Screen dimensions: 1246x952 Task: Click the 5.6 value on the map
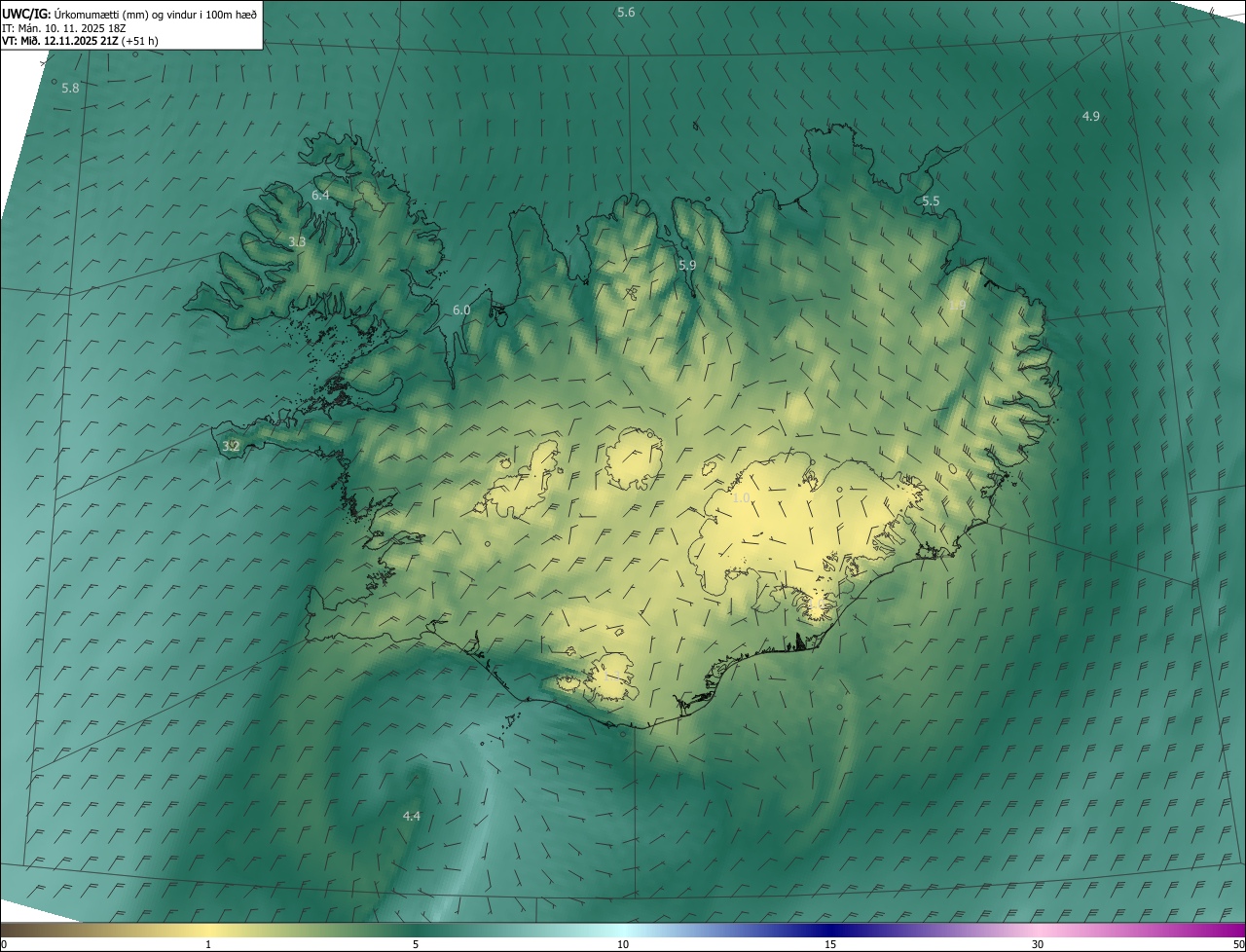pos(626,12)
